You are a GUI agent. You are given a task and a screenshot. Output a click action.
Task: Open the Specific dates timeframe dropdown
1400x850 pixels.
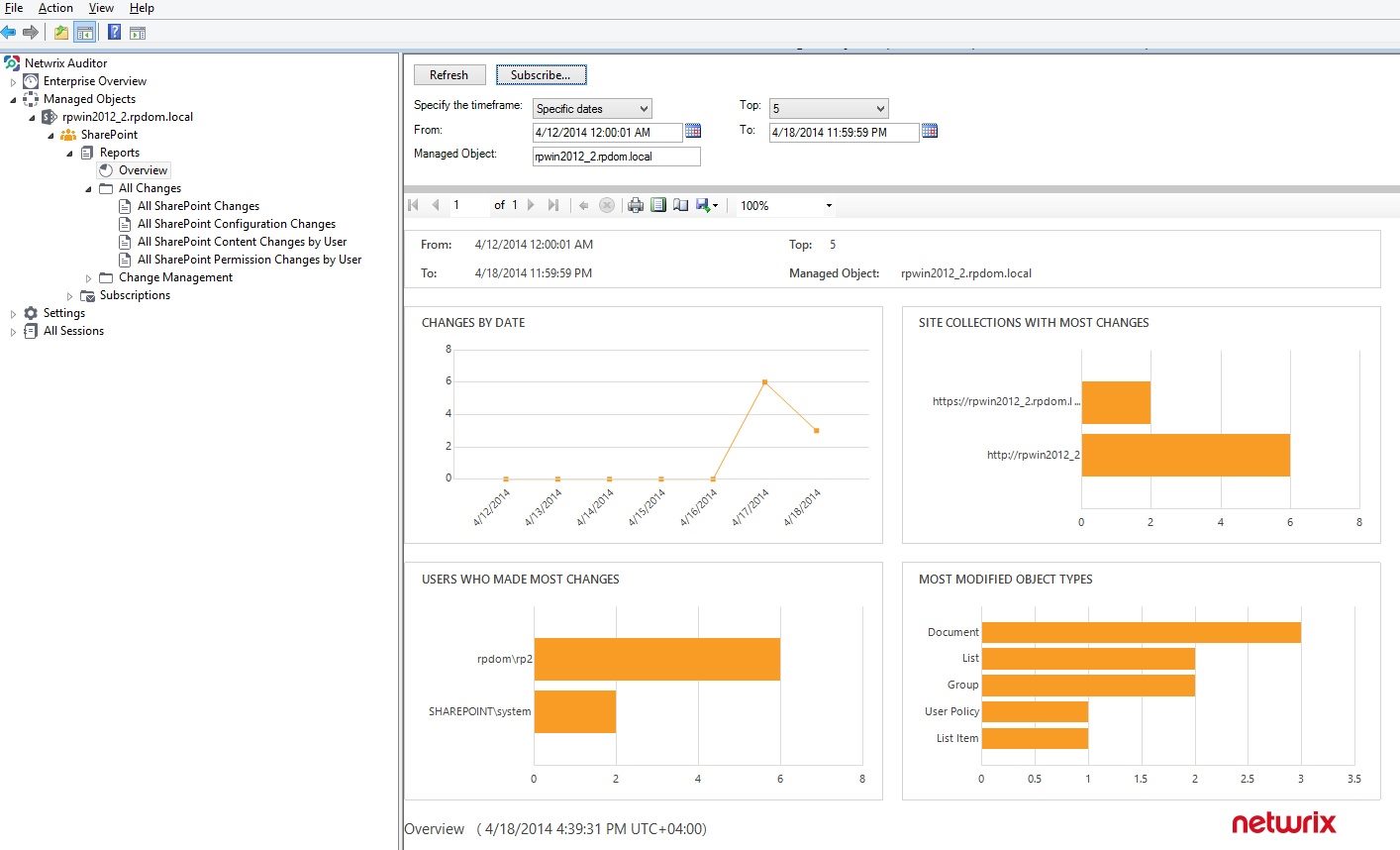592,109
